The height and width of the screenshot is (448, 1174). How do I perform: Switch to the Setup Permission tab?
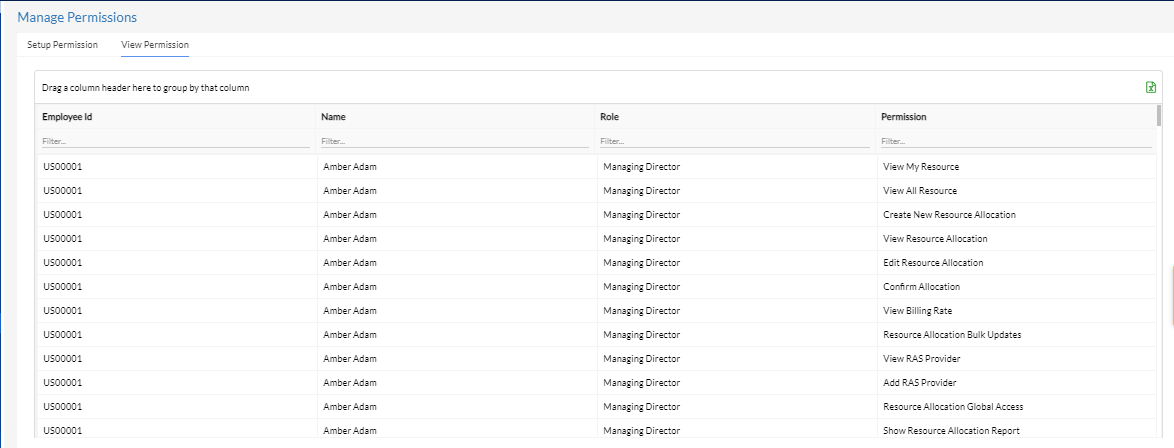coord(62,45)
